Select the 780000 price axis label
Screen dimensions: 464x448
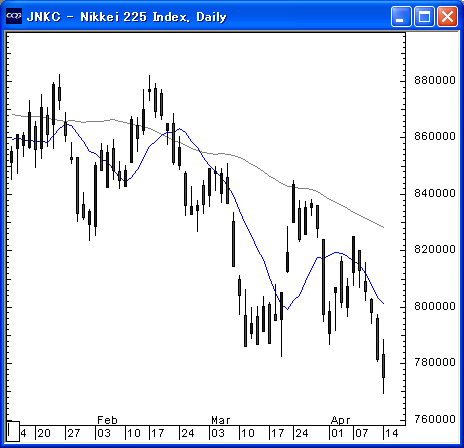435,362
